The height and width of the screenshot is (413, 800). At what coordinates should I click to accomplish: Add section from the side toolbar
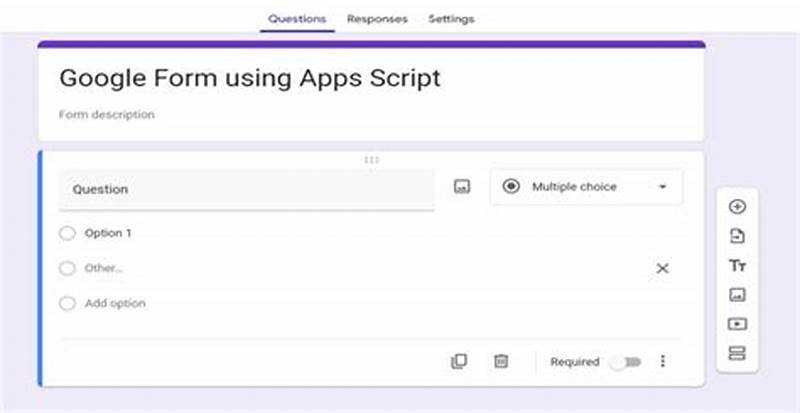click(x=737, y=353)
